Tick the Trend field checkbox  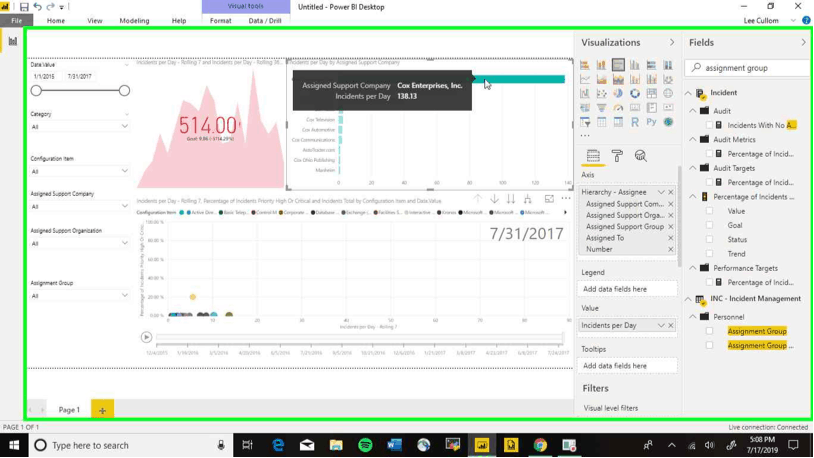pyautogui.click(x=709, y=253)
